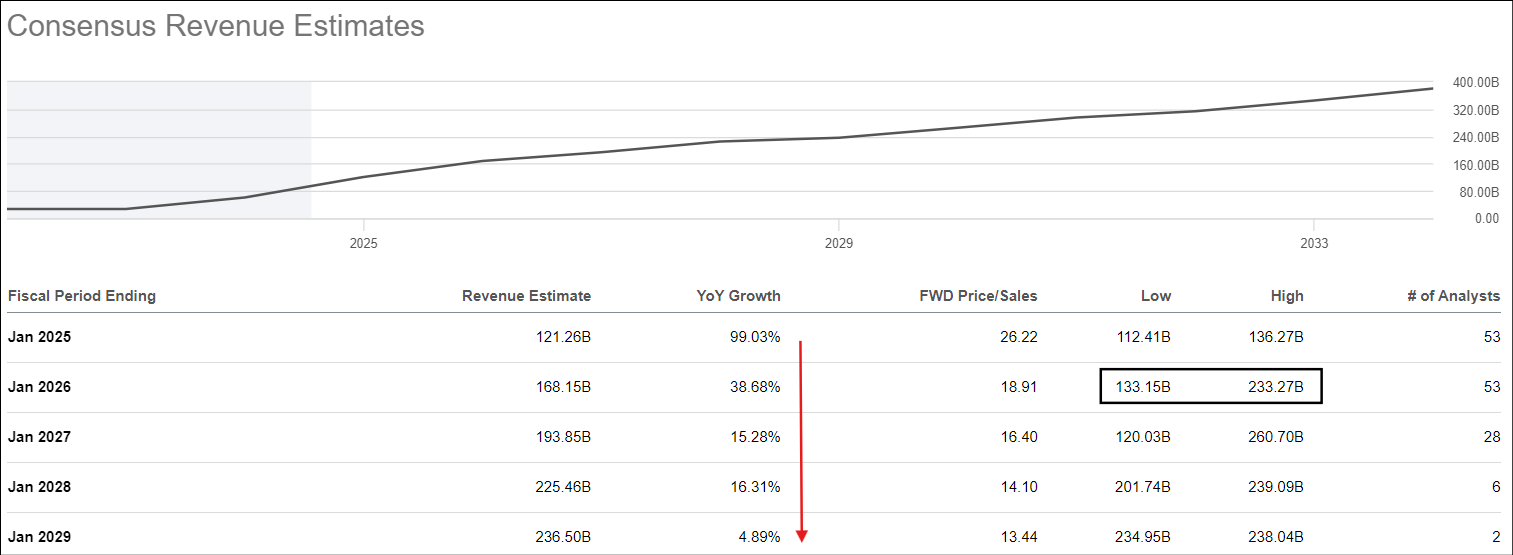Click the 168.15B revenue estimate cell
1513x555 pixels.
(561, 387)
